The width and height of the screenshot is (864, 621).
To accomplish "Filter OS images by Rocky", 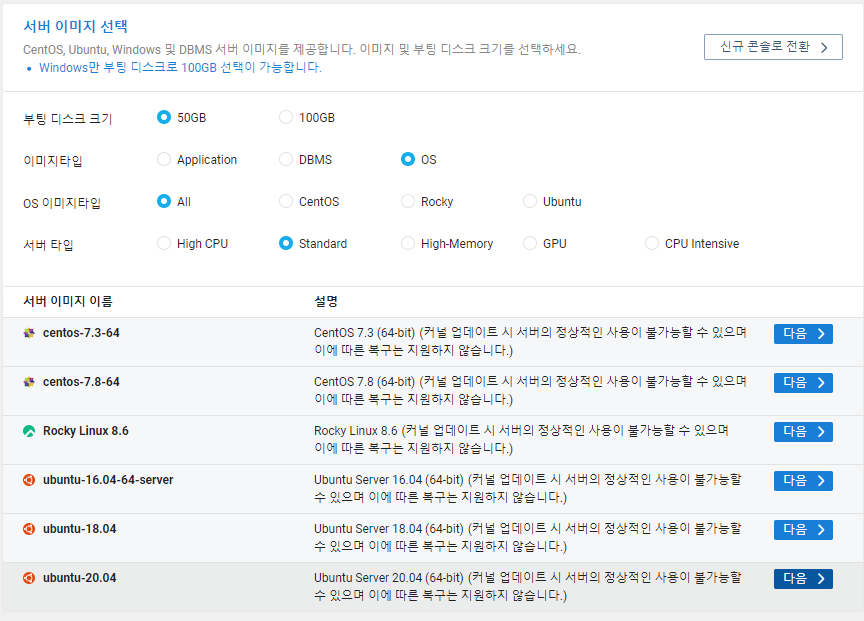I will click(x=408, y=201).
